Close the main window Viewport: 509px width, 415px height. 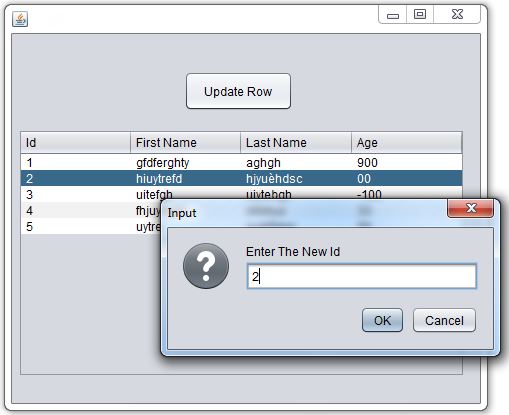(x=457, y=14)
